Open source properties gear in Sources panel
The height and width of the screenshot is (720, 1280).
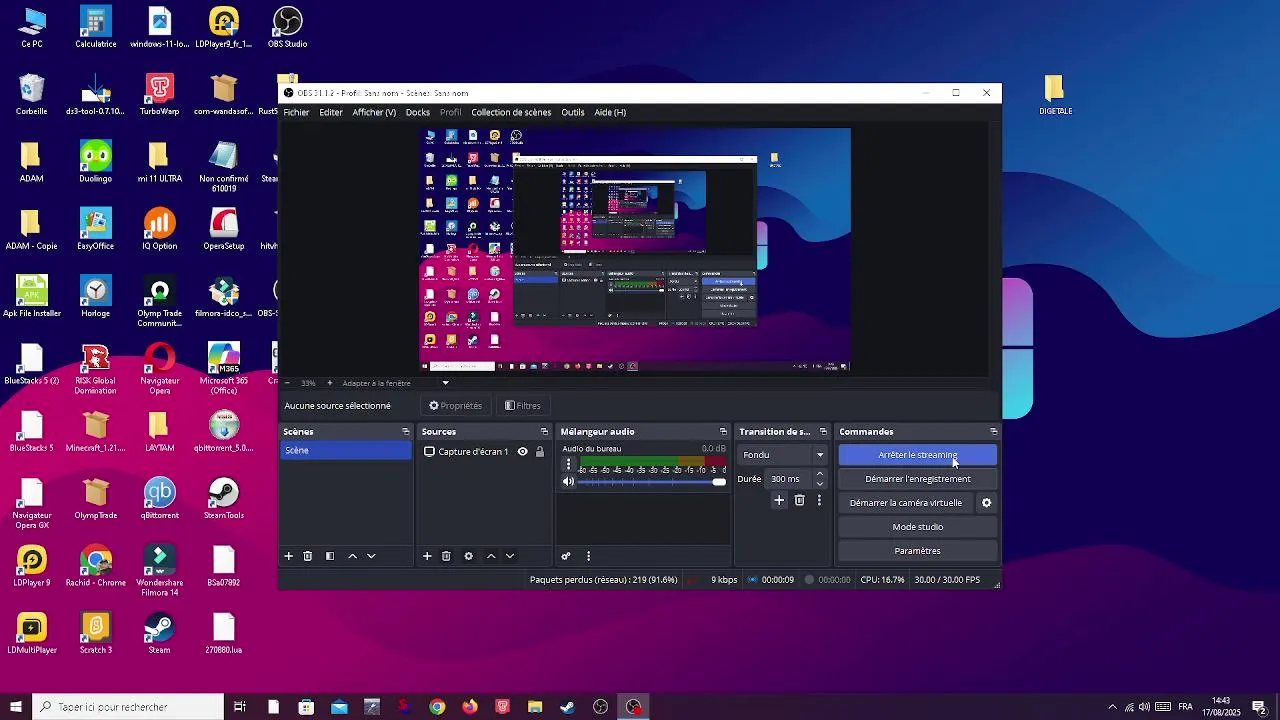click(468, 556)
